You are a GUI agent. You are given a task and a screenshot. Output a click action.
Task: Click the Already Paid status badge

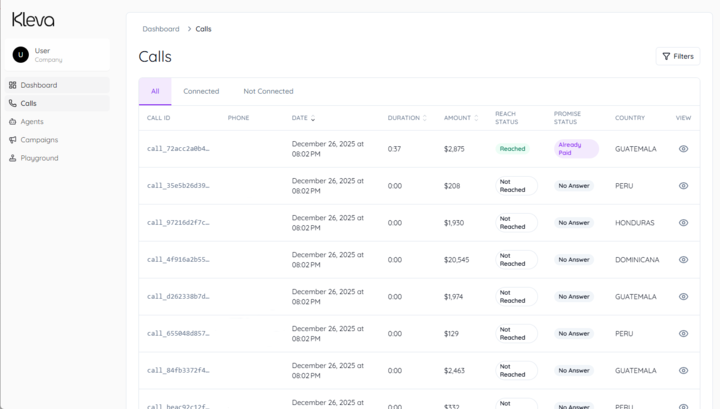[x=576, y=149]
